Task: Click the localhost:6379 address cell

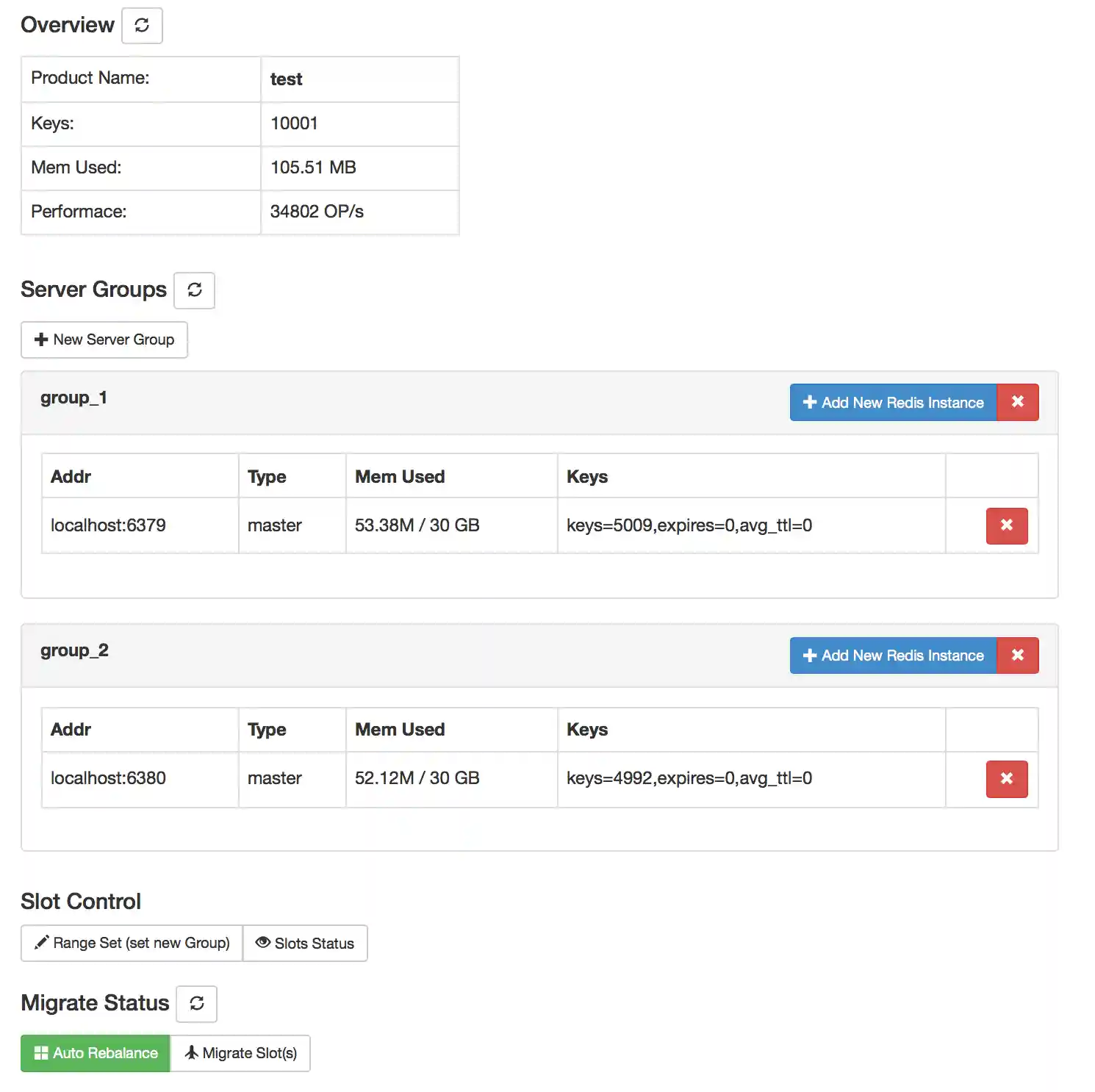Action: 108,525
